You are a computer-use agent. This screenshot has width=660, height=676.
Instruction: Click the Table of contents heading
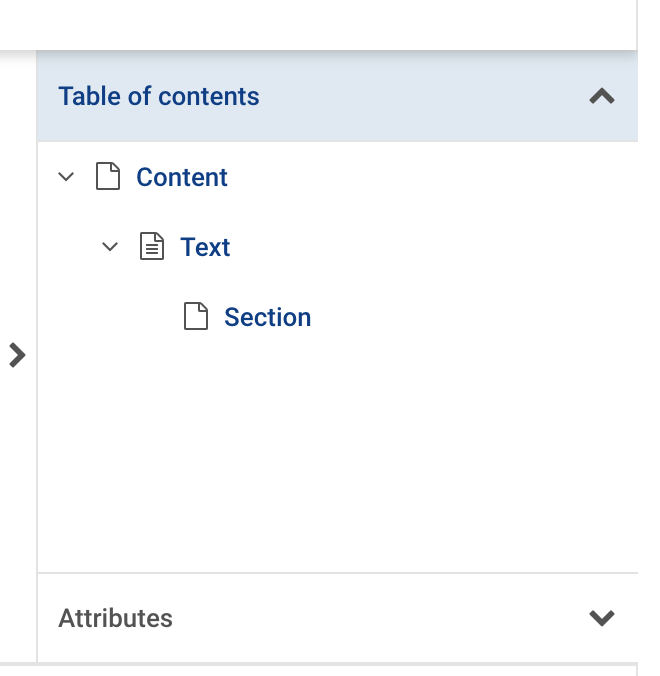pyautogui.click(x=159, y=97)
